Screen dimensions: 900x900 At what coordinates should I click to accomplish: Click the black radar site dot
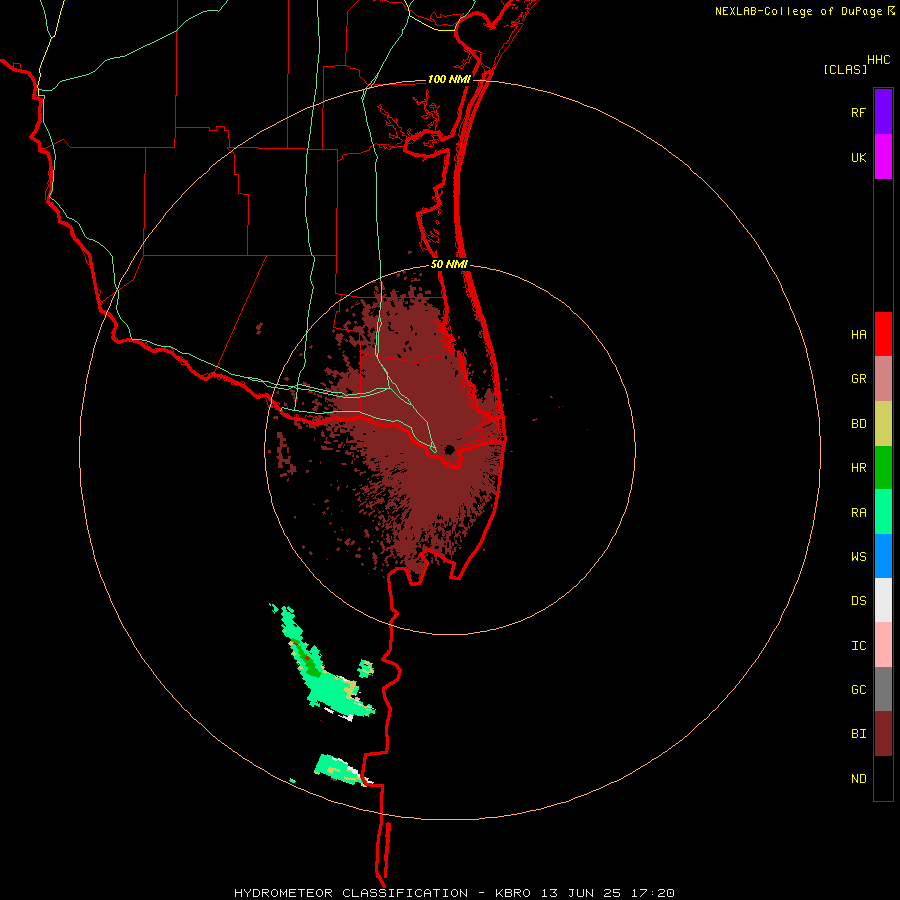coord(450,449)
